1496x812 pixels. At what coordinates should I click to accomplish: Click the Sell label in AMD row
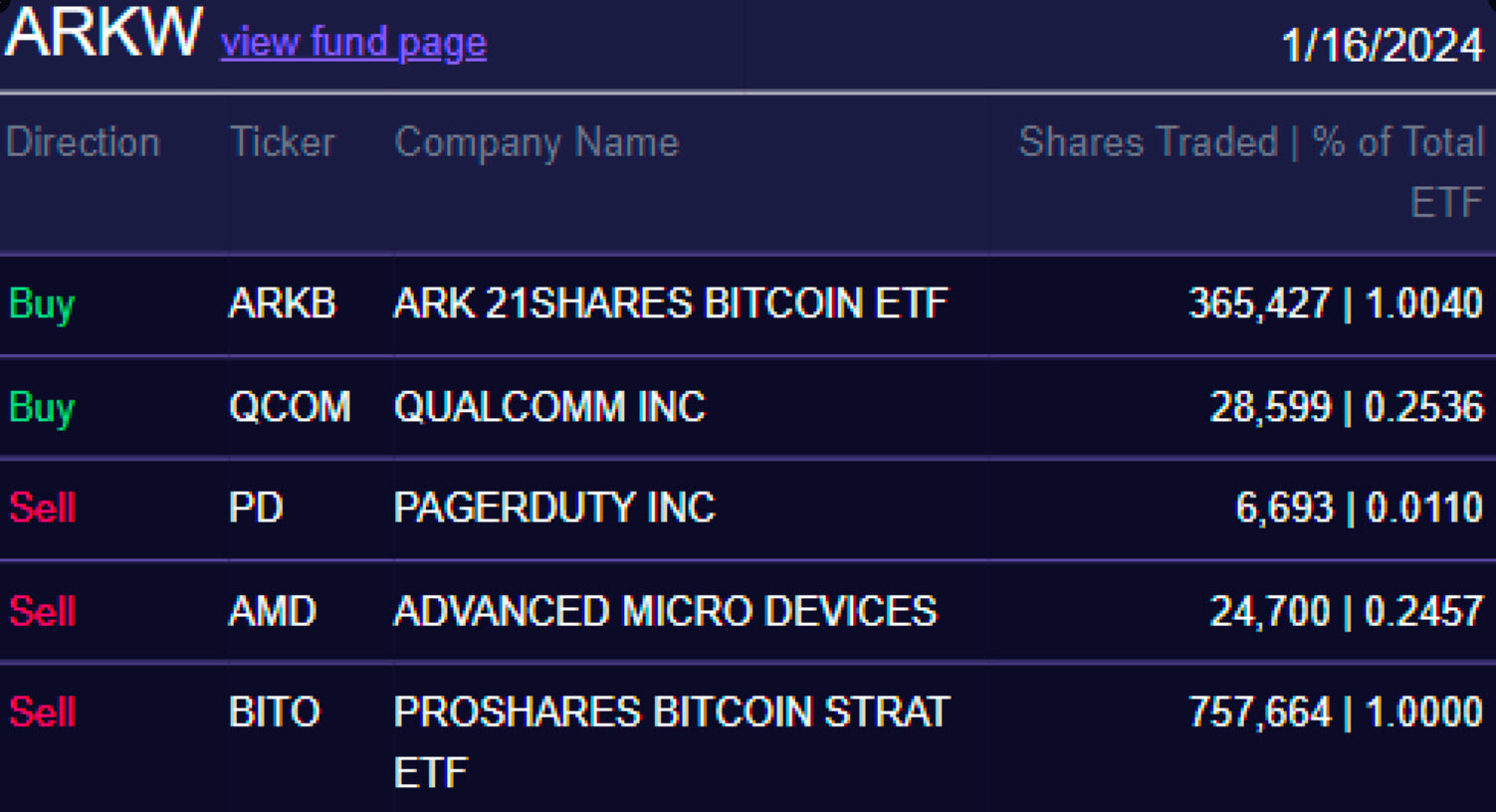(43, 611)
